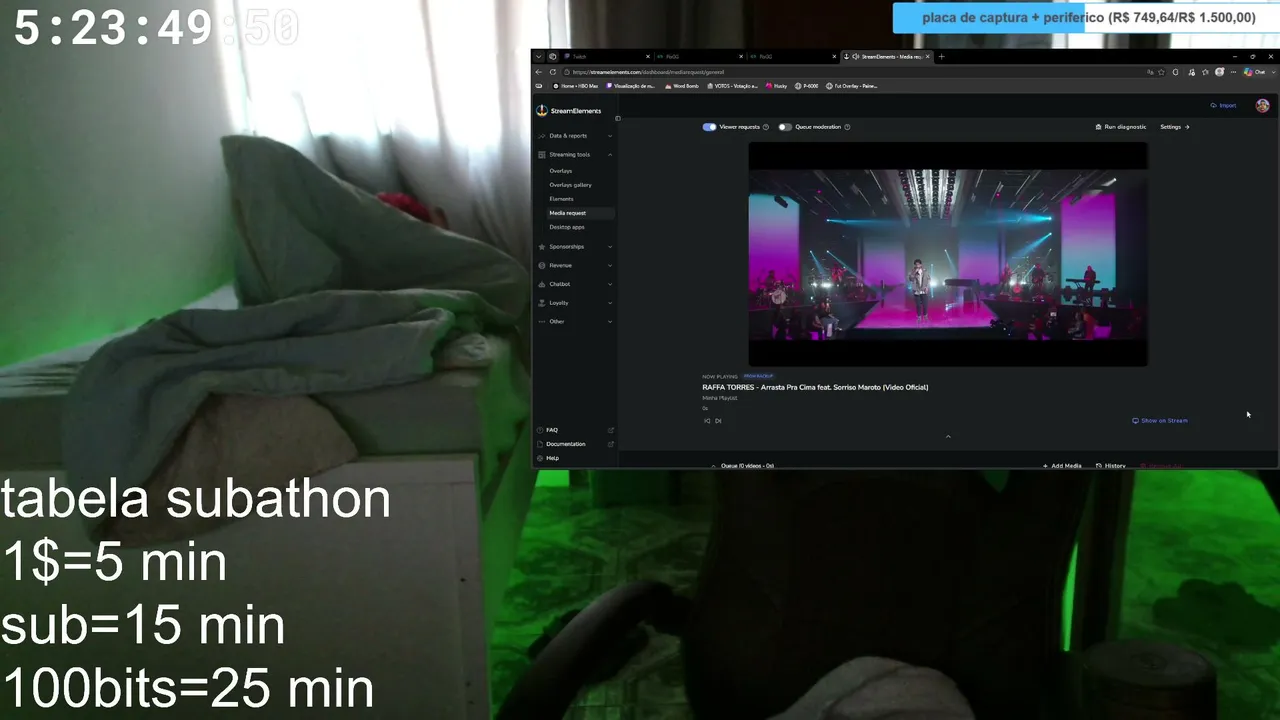Click the Run diagnostic button
The width and height of the screenshot is (1280, 720).
1121,127
